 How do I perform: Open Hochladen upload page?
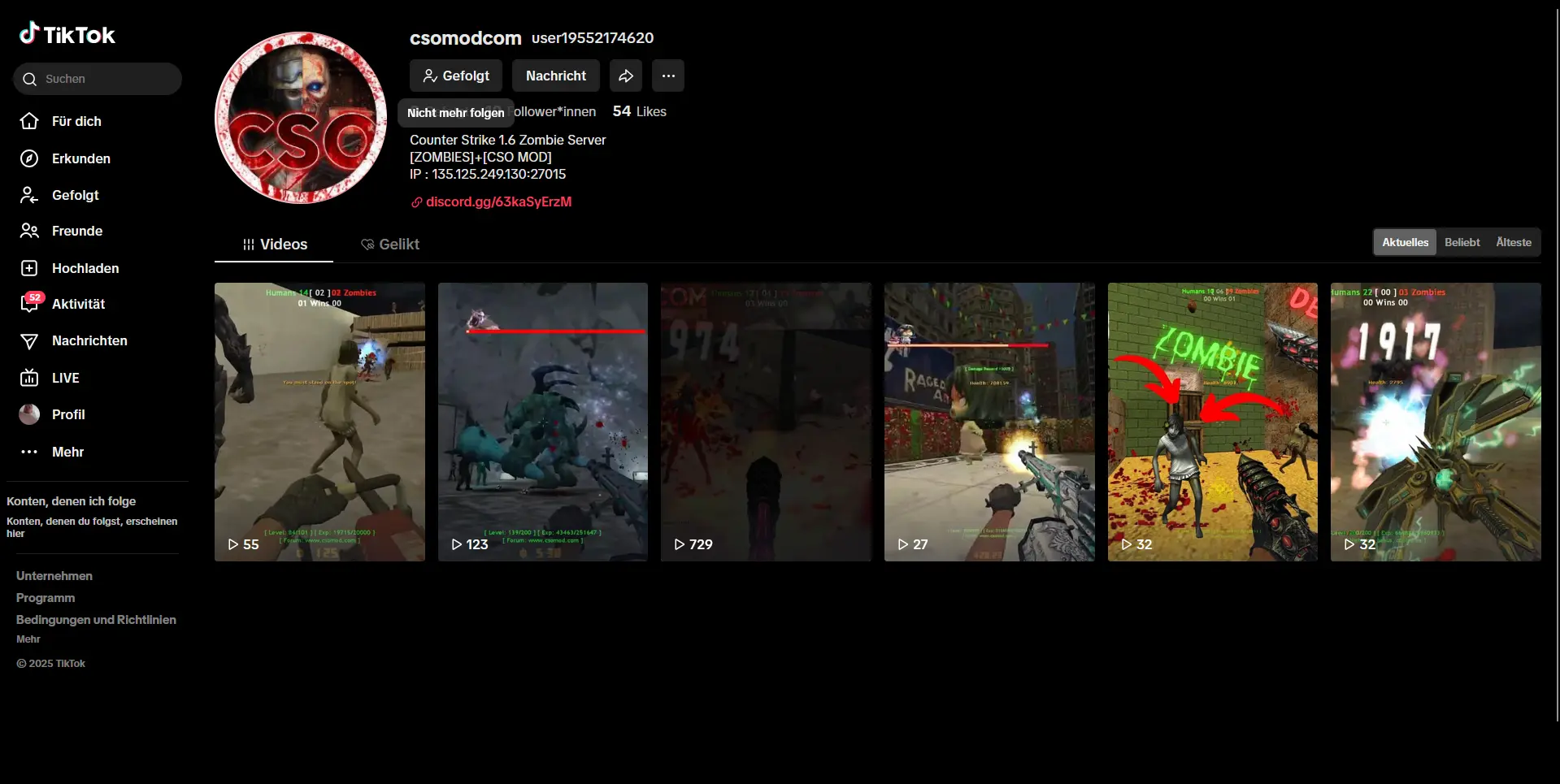pyautogui.click(x=85, y=268)
